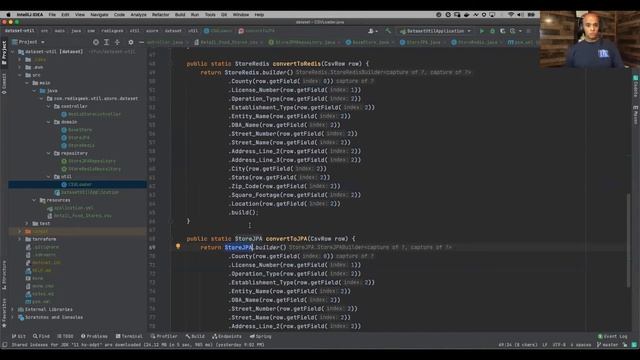The height and width of the screenshot is (360, 640).
Task: Open the Refactor menu
Action: 160,14
